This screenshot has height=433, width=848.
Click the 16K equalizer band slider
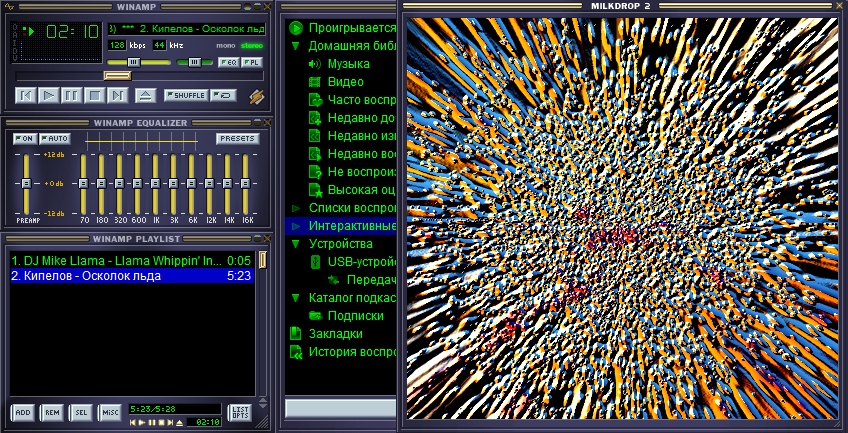(246, 184)
